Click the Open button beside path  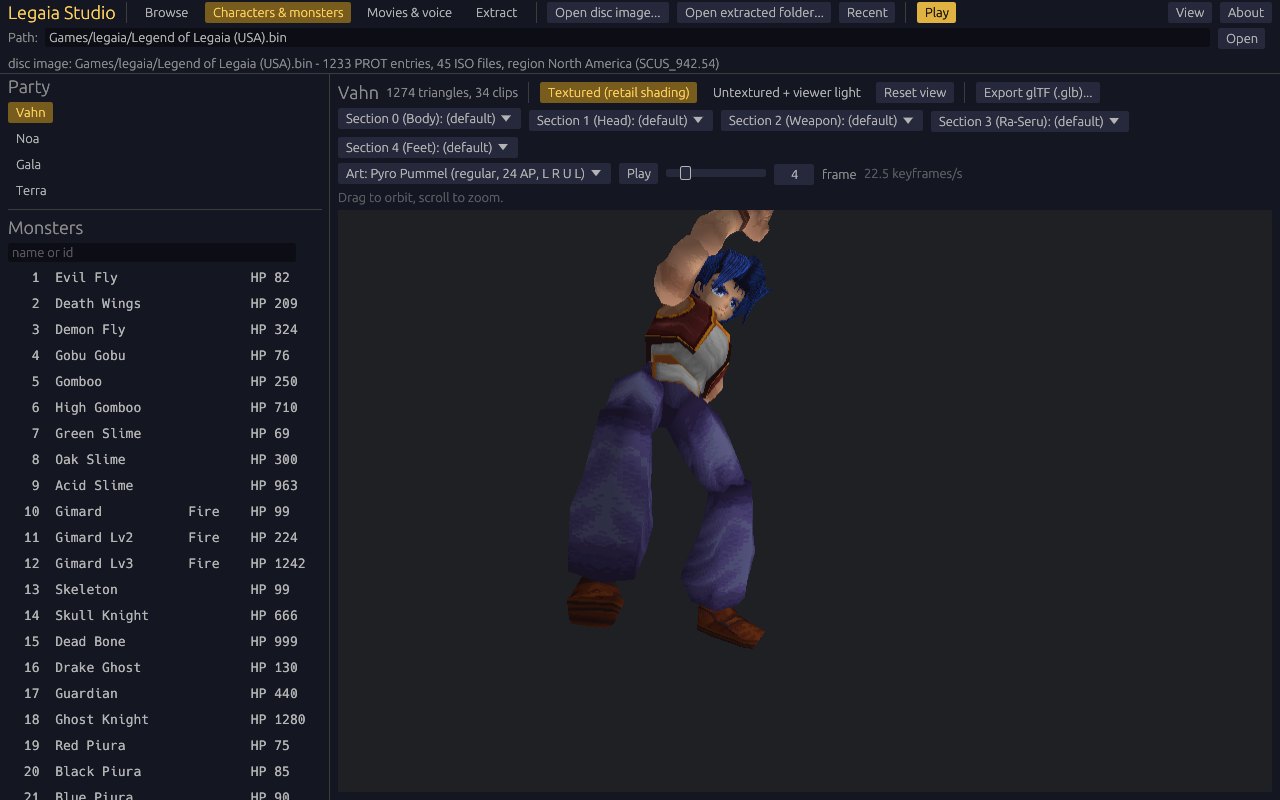coord(1242,38)
